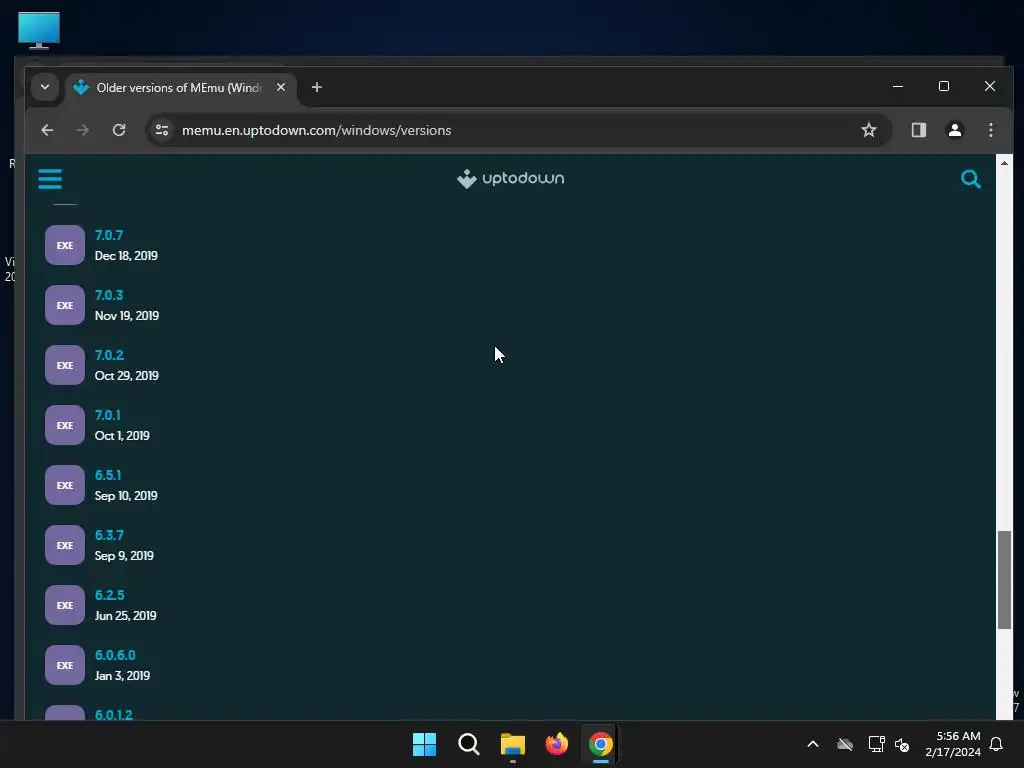
Task: Click the Oct 29, 2019 date text
Action: tap(127, 376)
